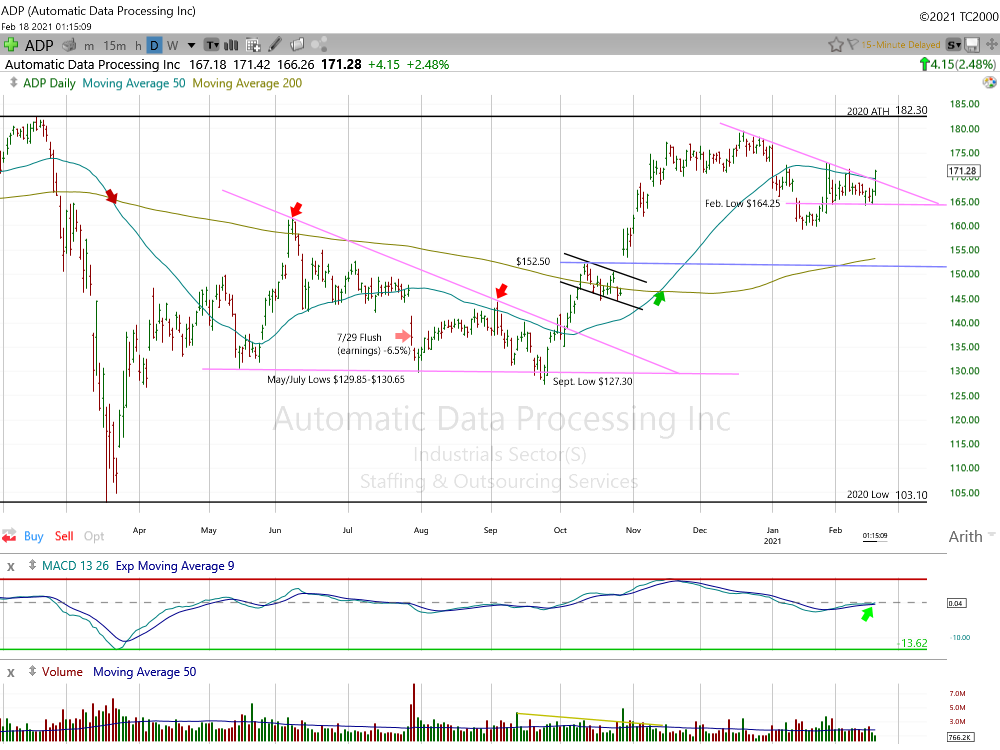This screenshot has height=750, width=1000.
Task: Close the Volume indicator pane
Action: click(x=11, y=672)
